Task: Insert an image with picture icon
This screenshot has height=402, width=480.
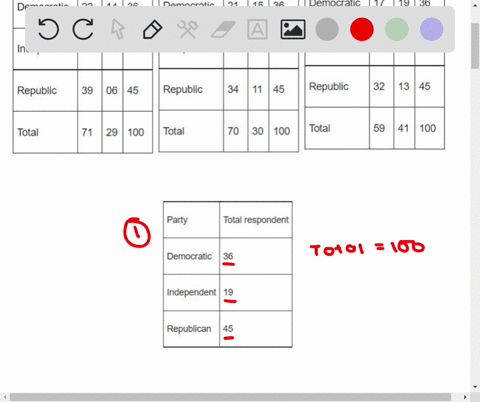Action: (293, 29)
